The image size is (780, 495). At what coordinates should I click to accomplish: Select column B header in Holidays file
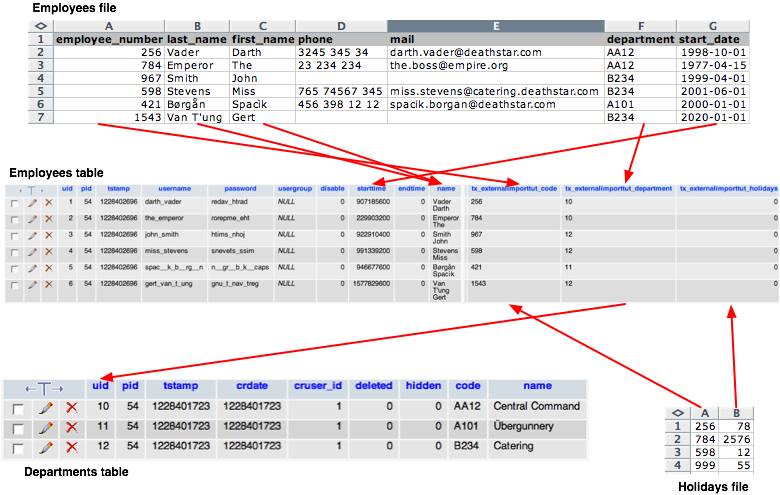(734, 411)
